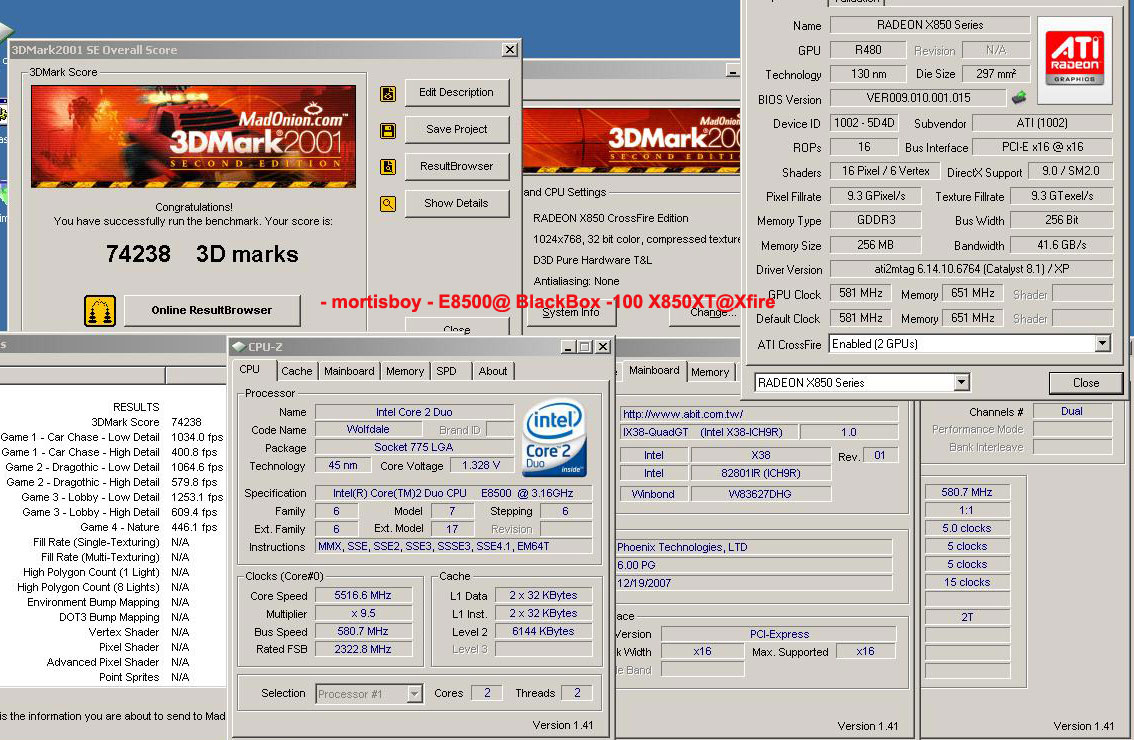1134x740 pixels.
Task: Click the Pixel Fillrate 9.3 GPixel/s field
Action: pos(875,196)
